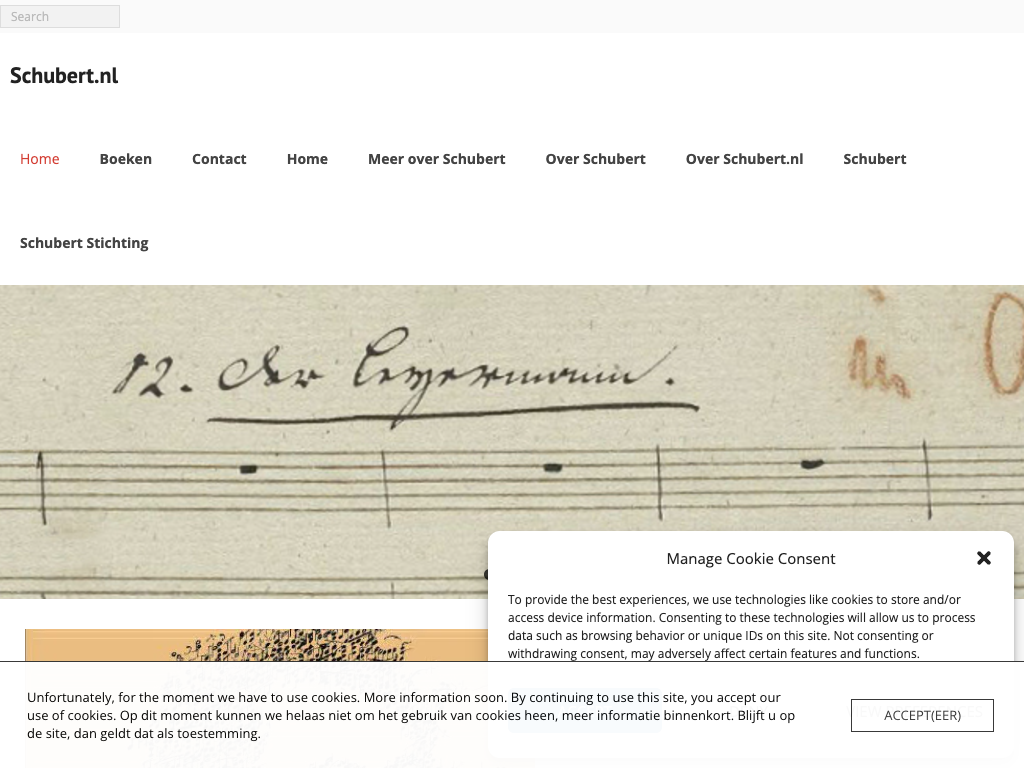Select the Schubert menu item

[x=874, y=159]
